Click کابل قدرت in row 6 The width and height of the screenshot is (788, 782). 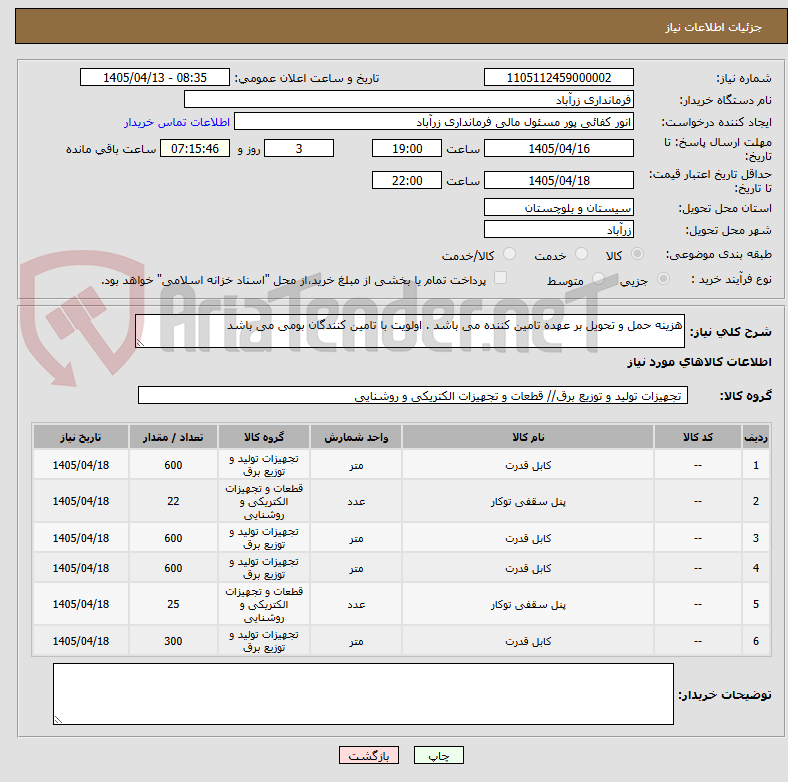(528, 641)
